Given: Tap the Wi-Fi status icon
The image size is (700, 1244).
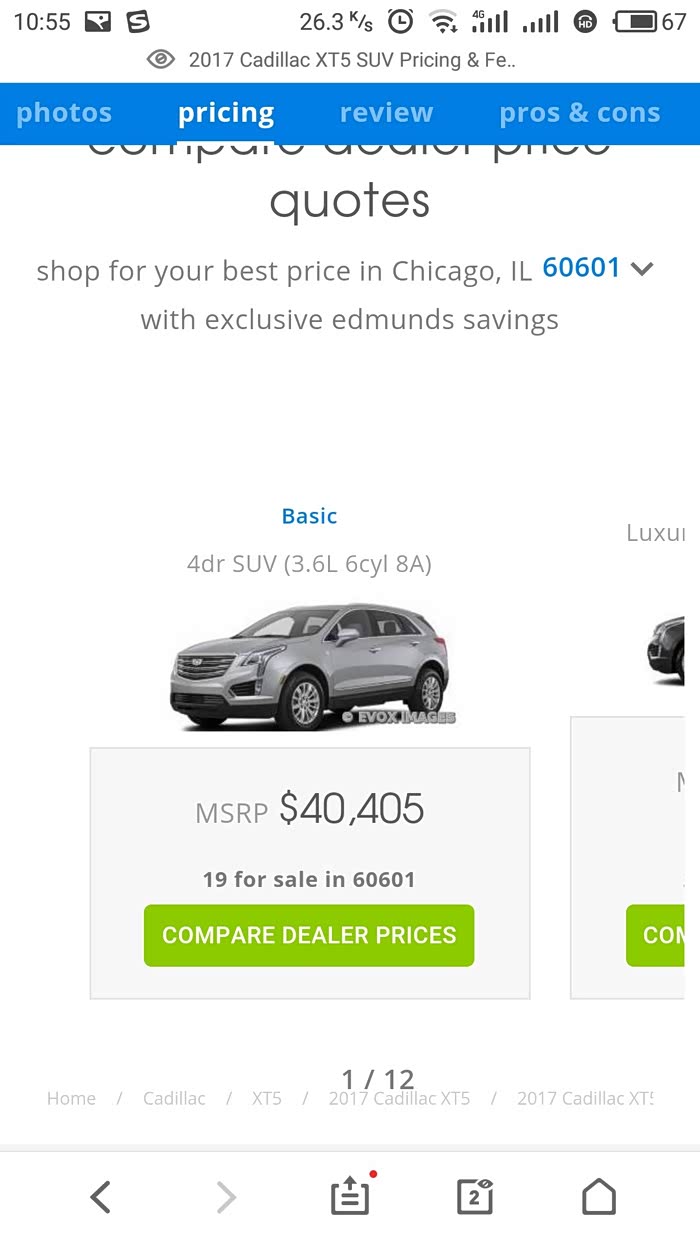Looking at the screenshot, I should click(x=442, y=21).
